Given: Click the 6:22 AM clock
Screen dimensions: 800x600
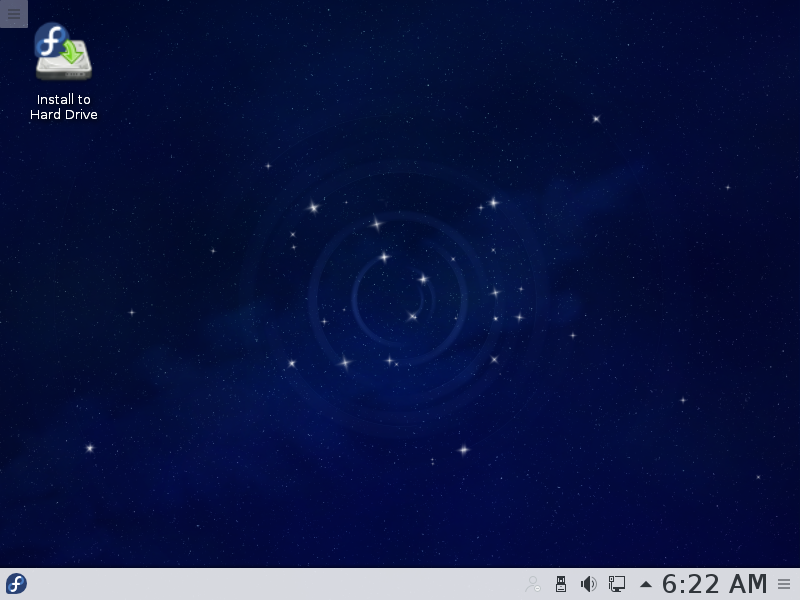Looking at the screenshot, I should tap(714, 584).
